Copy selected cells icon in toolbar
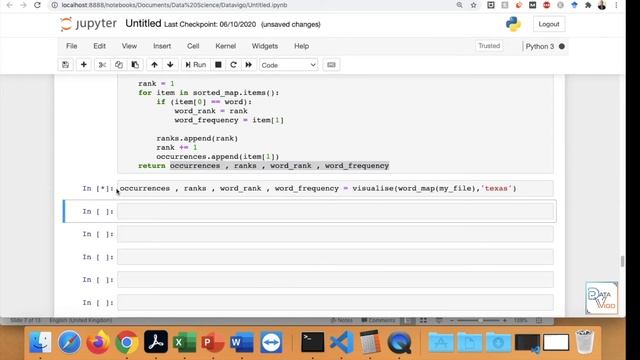The height and width of the screenshot is (360, 640). 119,65
